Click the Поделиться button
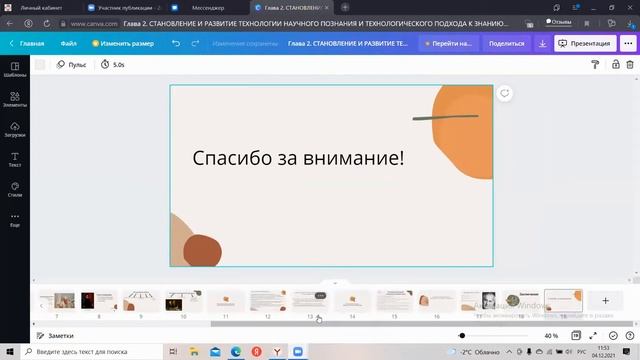The image size is (640, 360). pyautogui.click(x=507, y=43)
